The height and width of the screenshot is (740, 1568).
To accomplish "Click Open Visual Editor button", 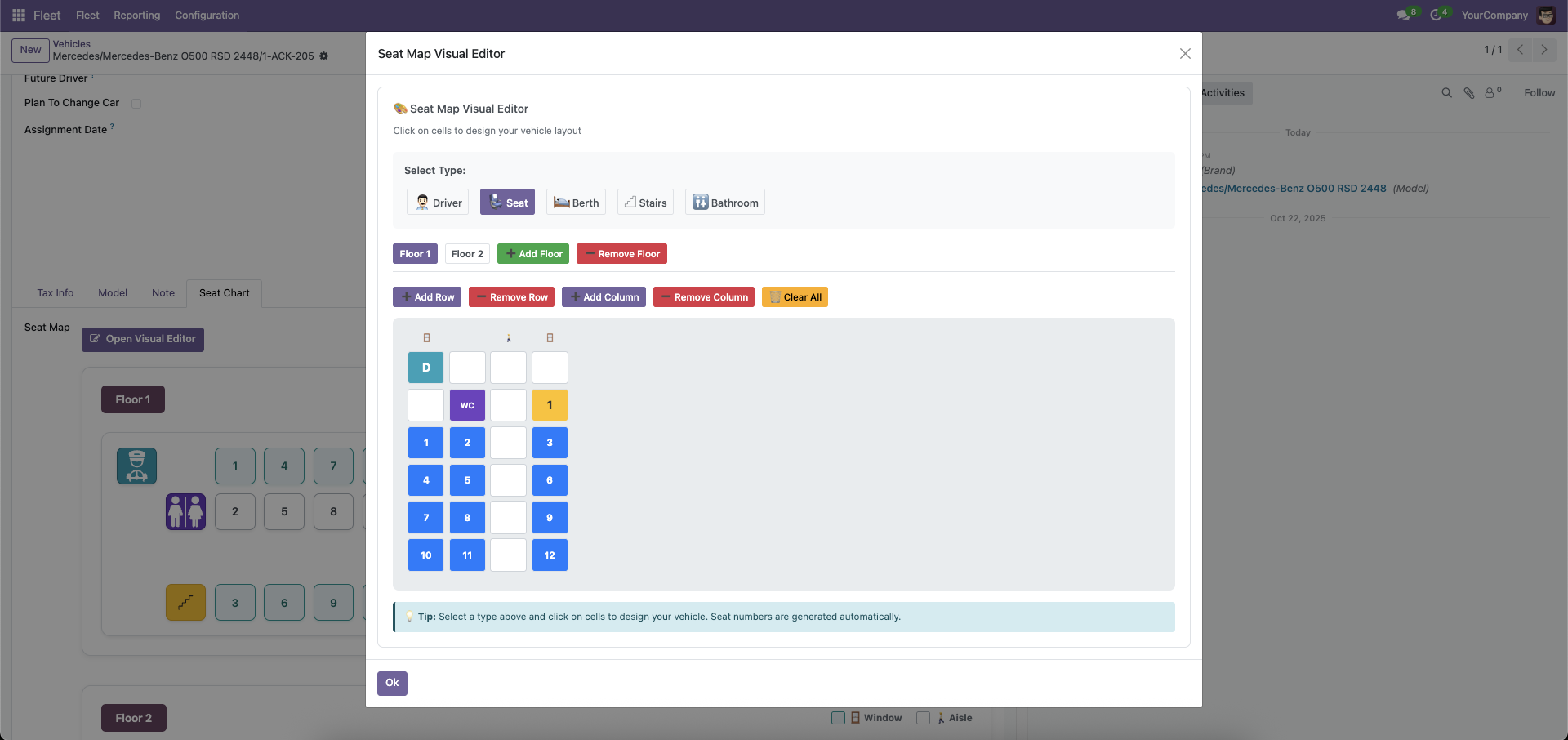I will tap(143, 339).
